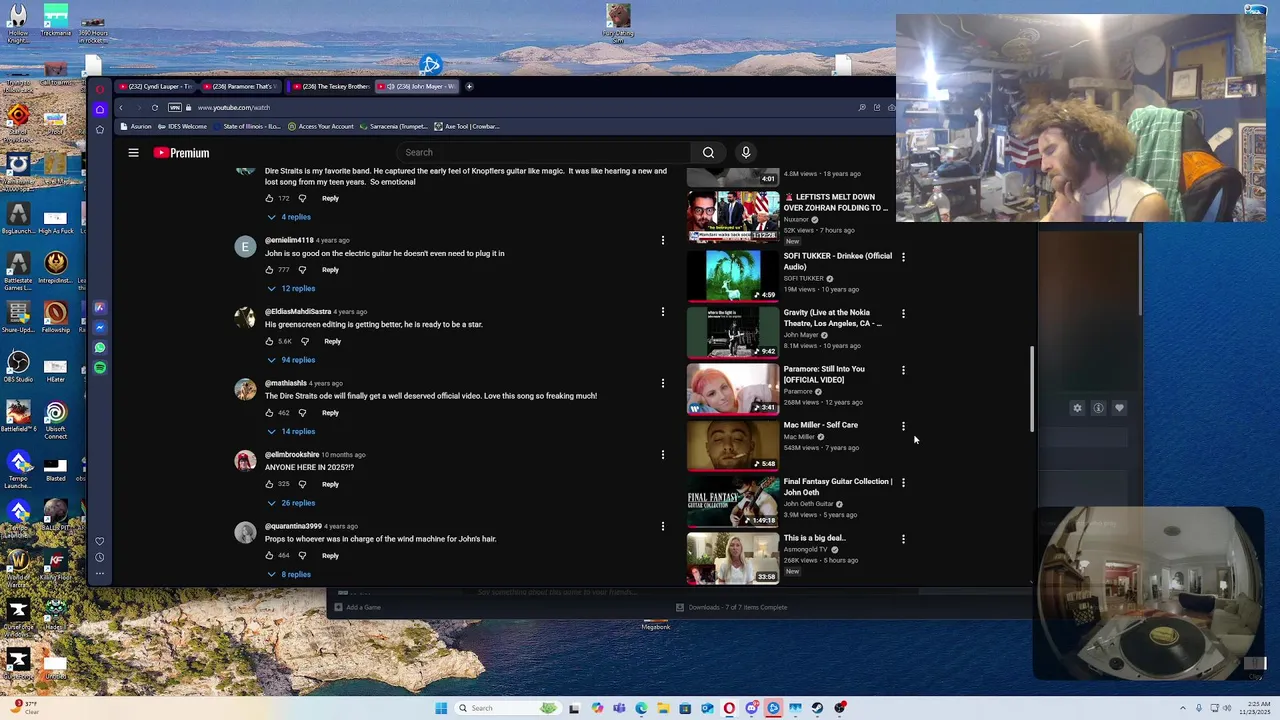
Task: Open the Access Your Account bookmark
Action: 321,127
